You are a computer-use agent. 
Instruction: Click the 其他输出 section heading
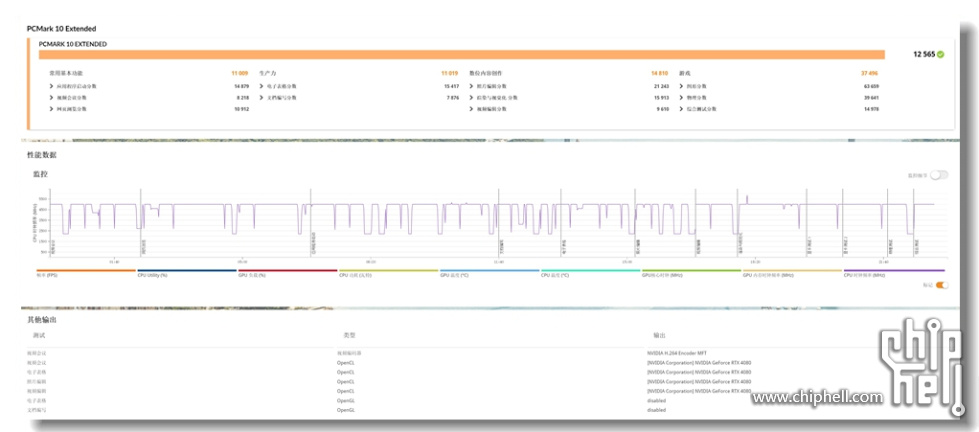click(x=42, y=320)
